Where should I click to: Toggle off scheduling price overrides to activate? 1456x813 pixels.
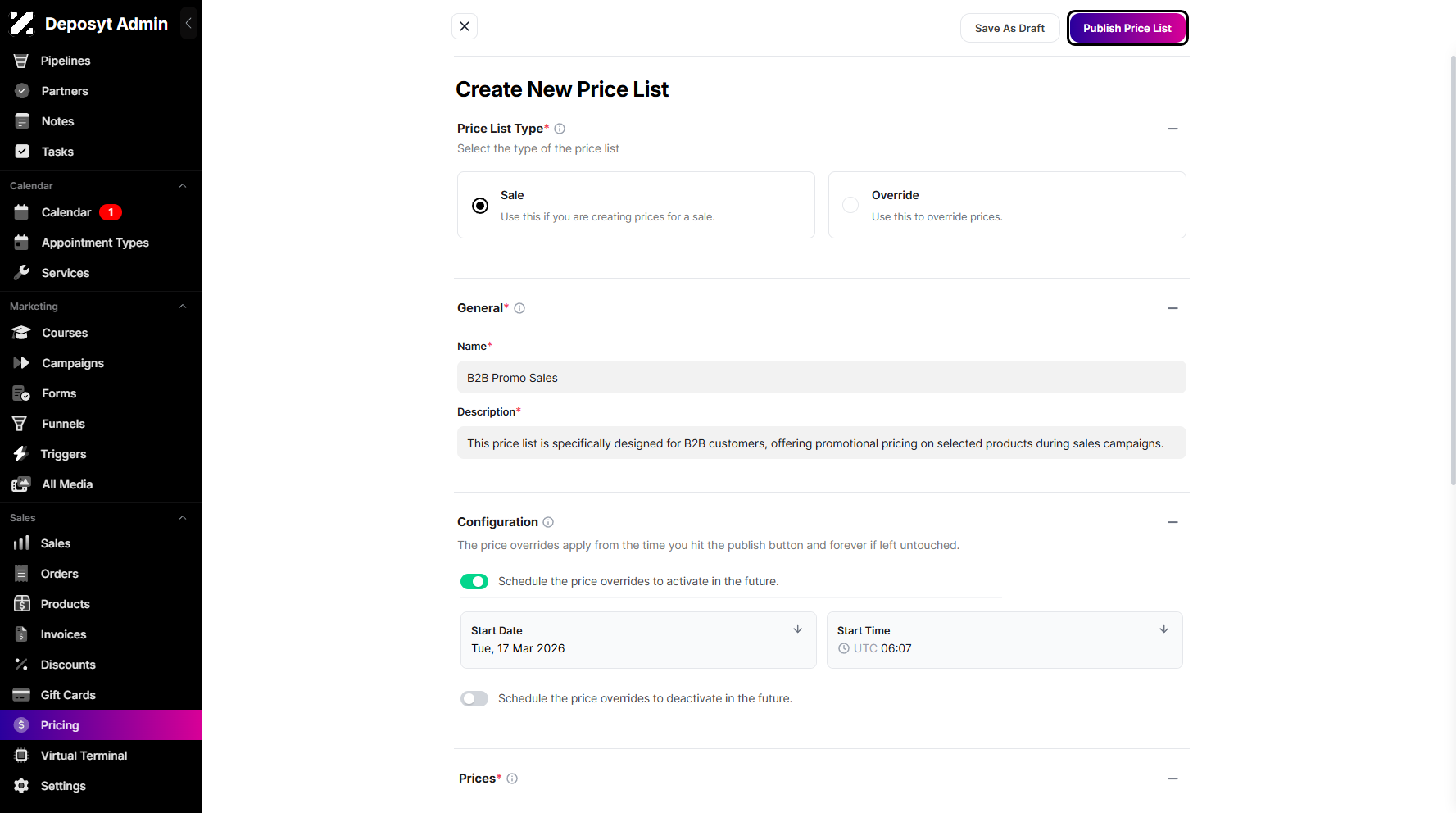pos(474,581)
